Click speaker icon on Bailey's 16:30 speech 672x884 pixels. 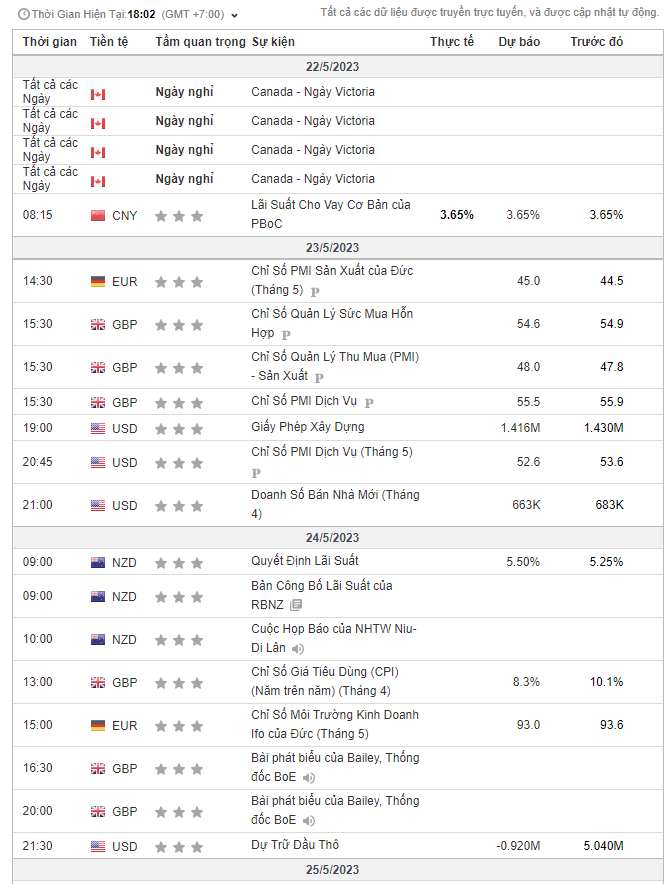coord(310,778)
